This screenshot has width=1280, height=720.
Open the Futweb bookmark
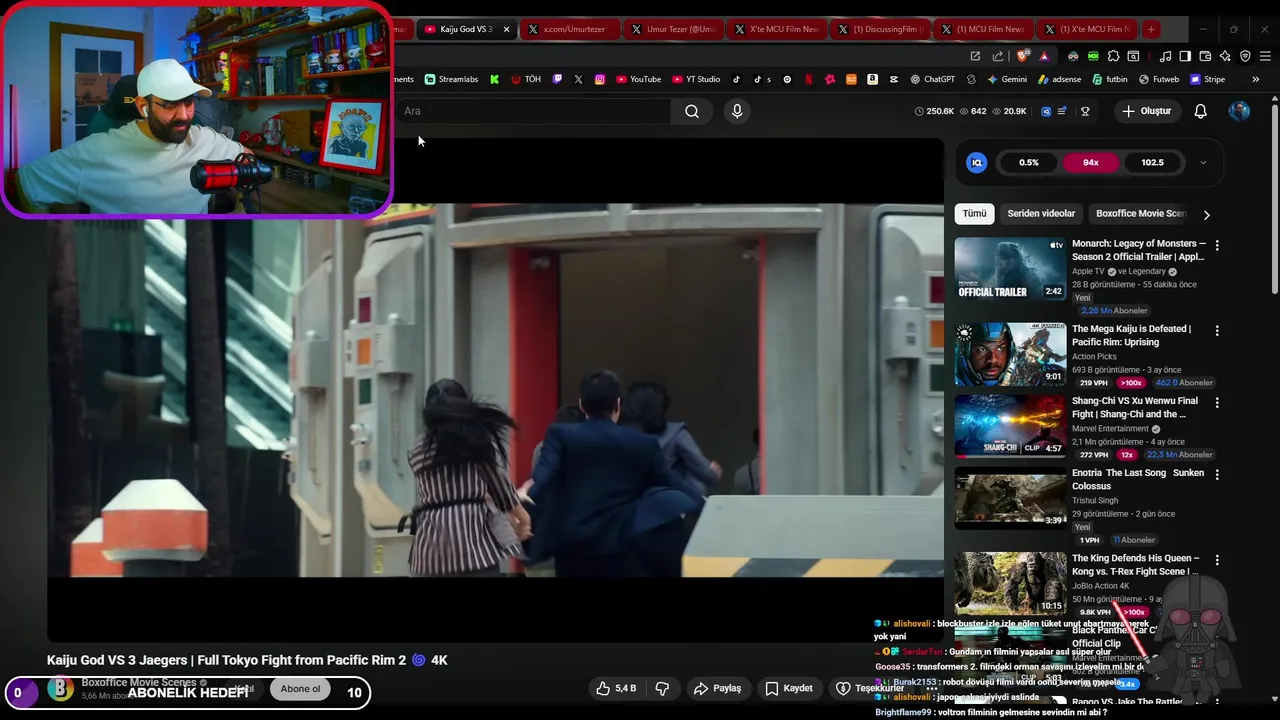pos(1158,79)
